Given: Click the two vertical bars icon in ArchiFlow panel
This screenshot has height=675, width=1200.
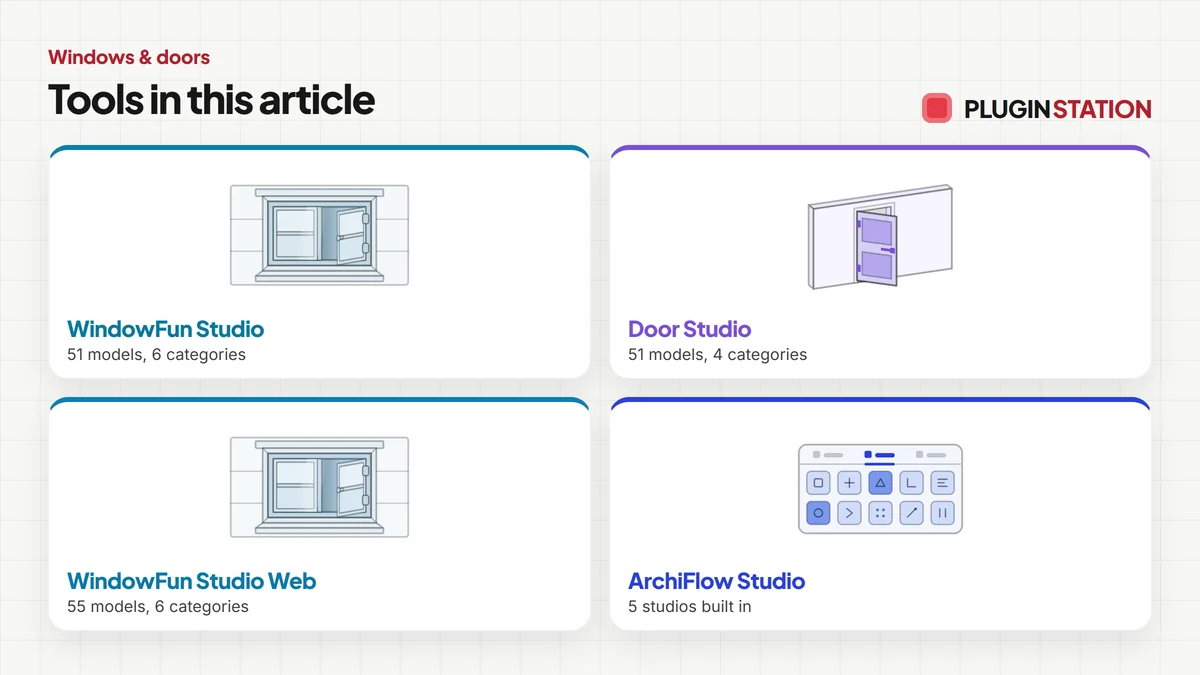Looking at the screenshot, I should tap(942, 513).
